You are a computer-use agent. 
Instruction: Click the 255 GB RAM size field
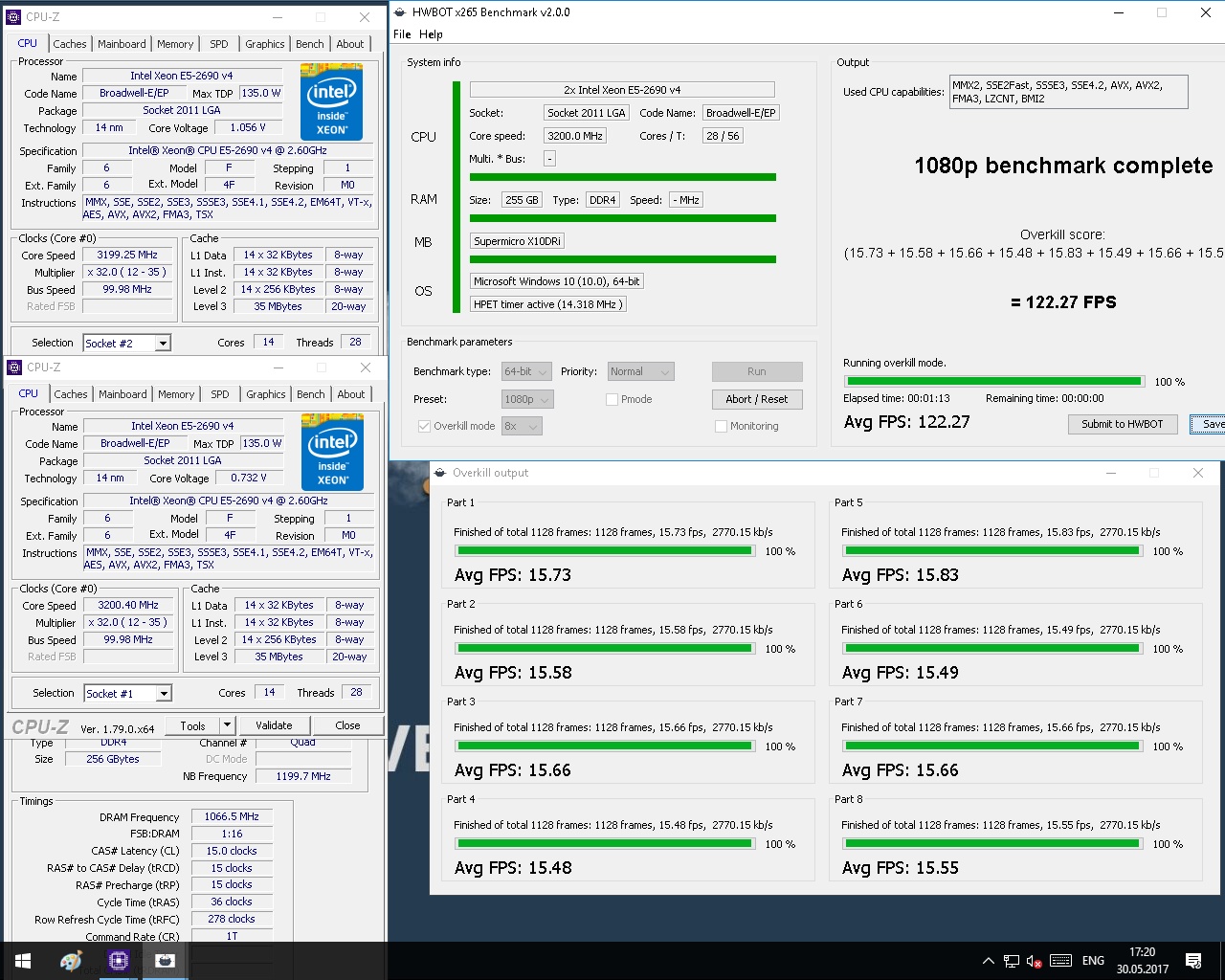(522, 200)
